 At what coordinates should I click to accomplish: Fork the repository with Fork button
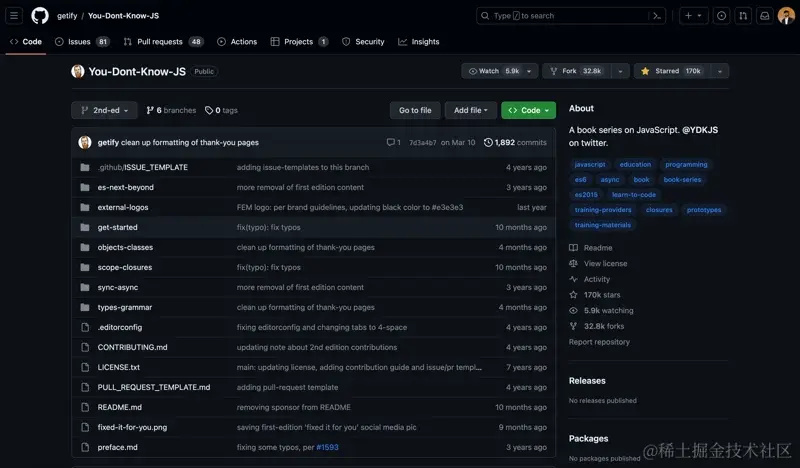[x=578, y=71]
